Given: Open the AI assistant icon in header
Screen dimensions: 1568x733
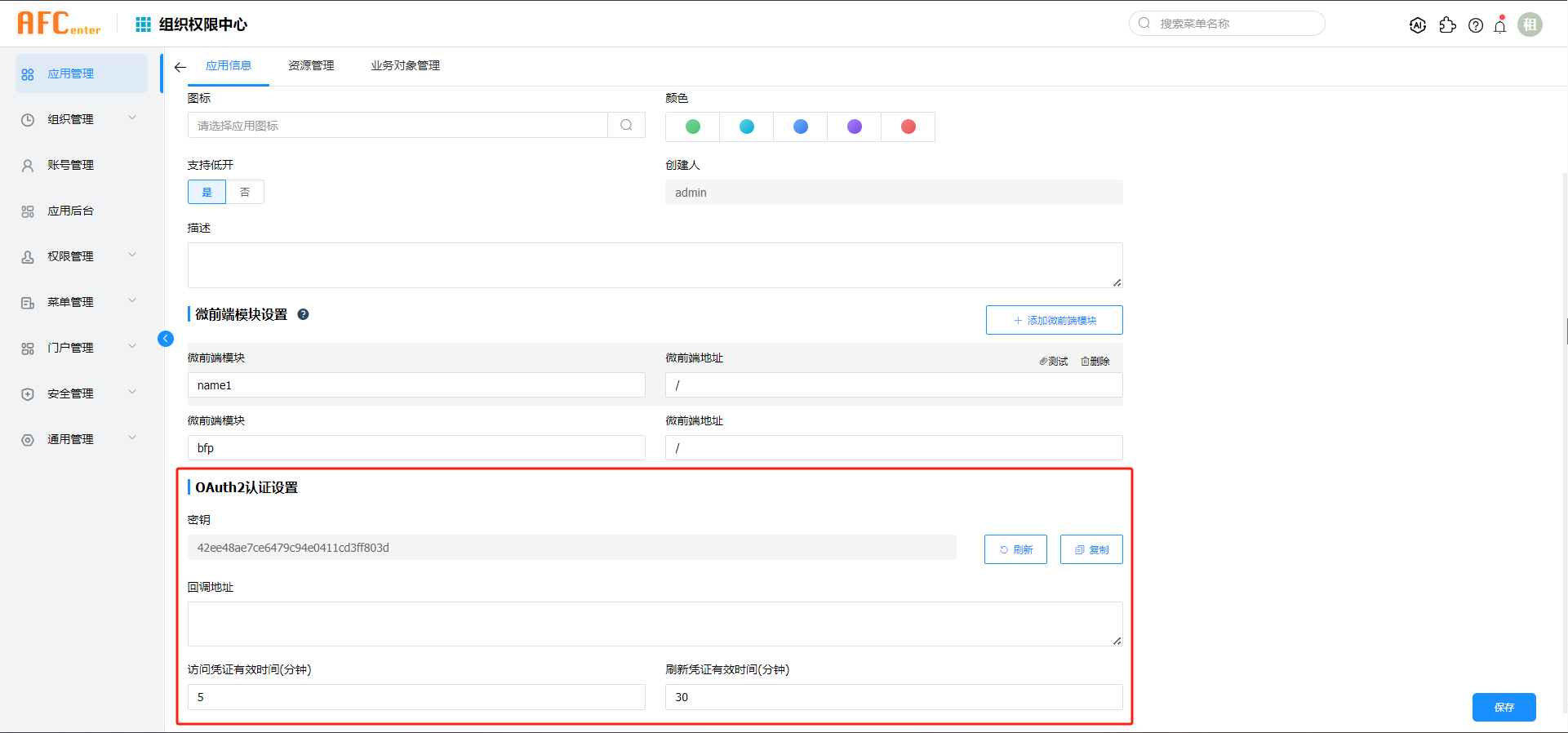Looking at the screenshot, I should 1418,25.
